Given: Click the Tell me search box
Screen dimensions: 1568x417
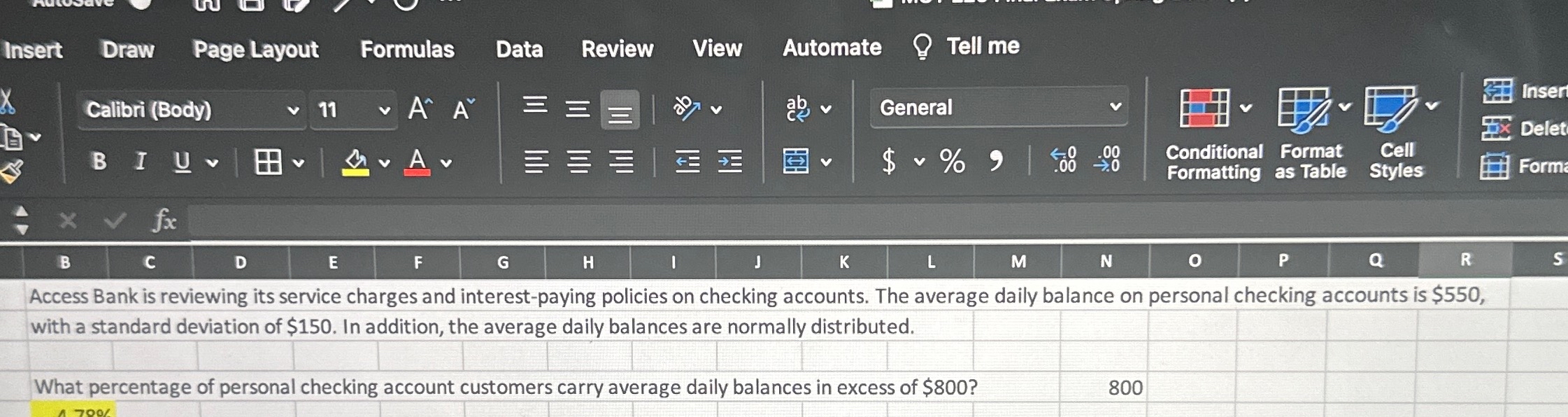Looking at the screenshot, I should (x=967, y=46).
